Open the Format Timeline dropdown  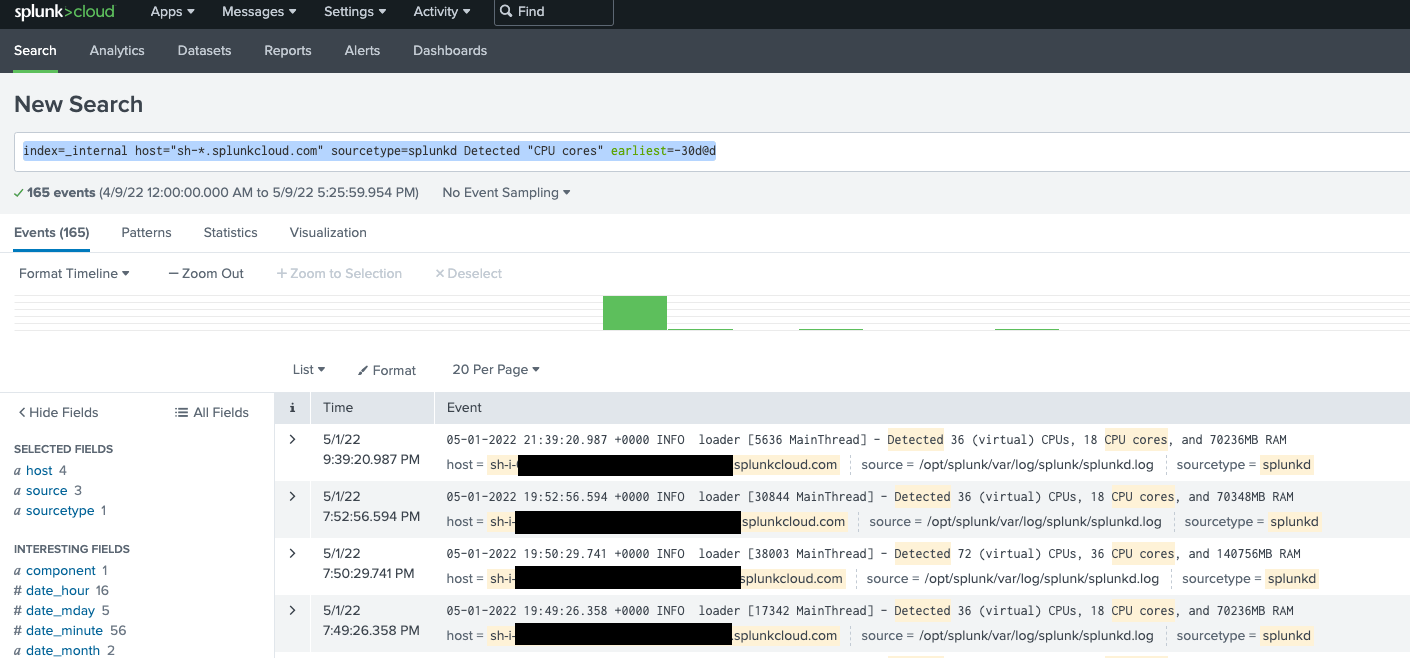[x=73, y=273]
